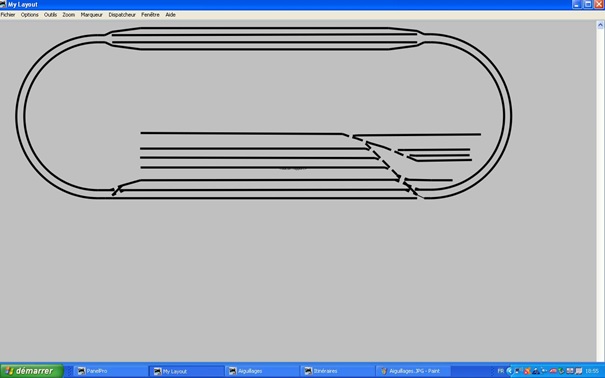Expand hidden tray icons chevron
Screen dimensions: 605x378
pos(509,371)
